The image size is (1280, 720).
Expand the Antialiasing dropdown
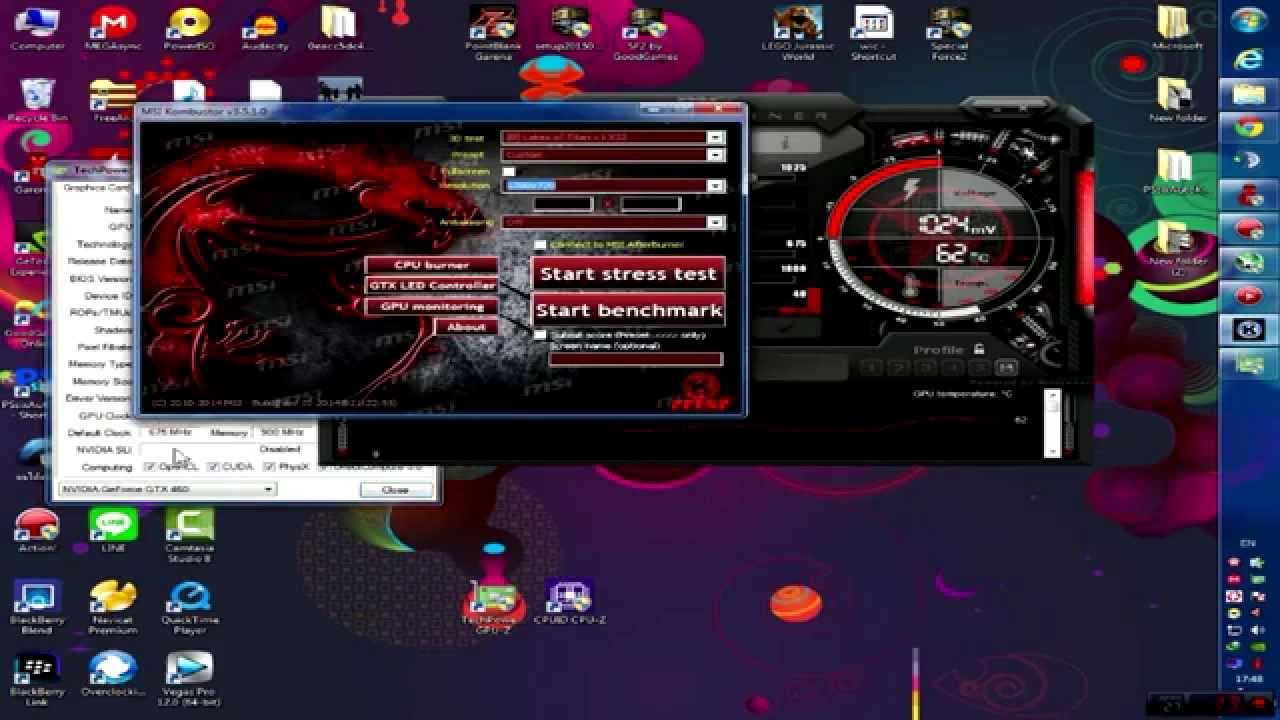715,222
